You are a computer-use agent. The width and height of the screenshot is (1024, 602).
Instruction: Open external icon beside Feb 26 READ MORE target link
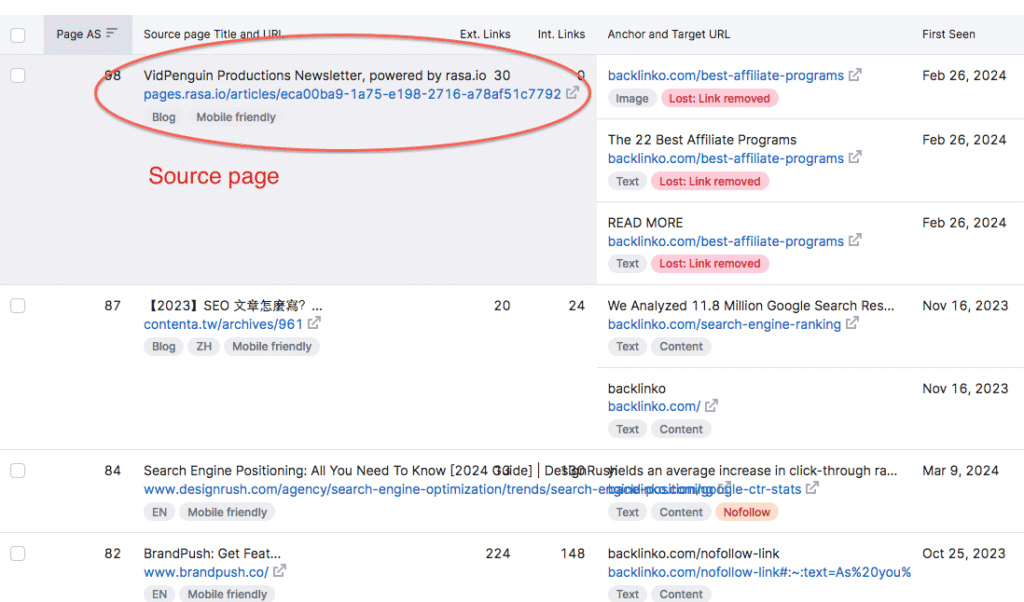[854, 241]
